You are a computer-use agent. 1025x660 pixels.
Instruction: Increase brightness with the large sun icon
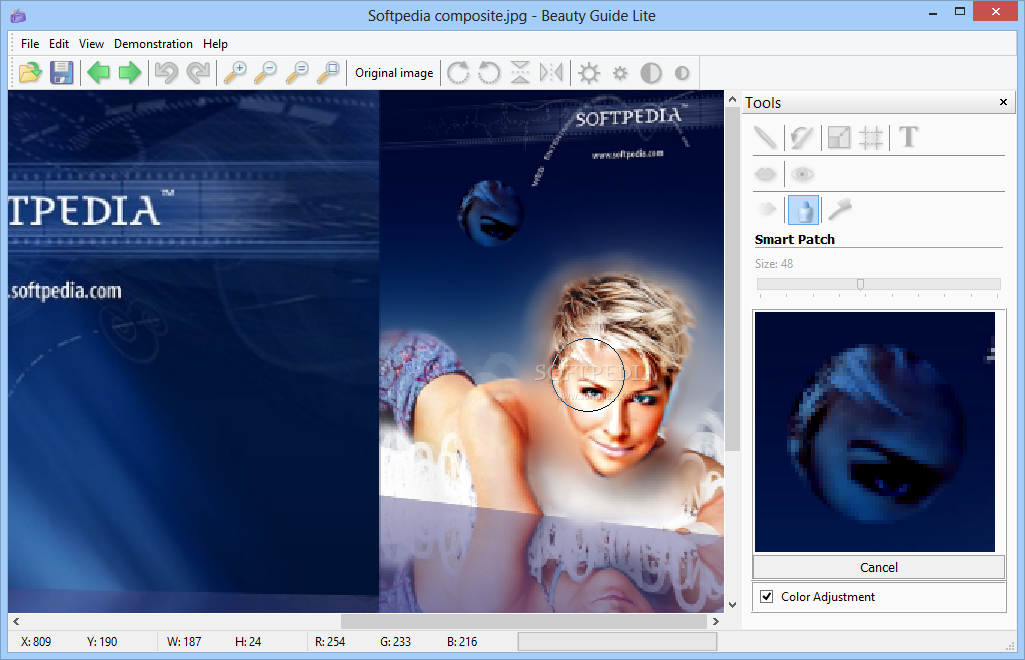pos(589,73)
